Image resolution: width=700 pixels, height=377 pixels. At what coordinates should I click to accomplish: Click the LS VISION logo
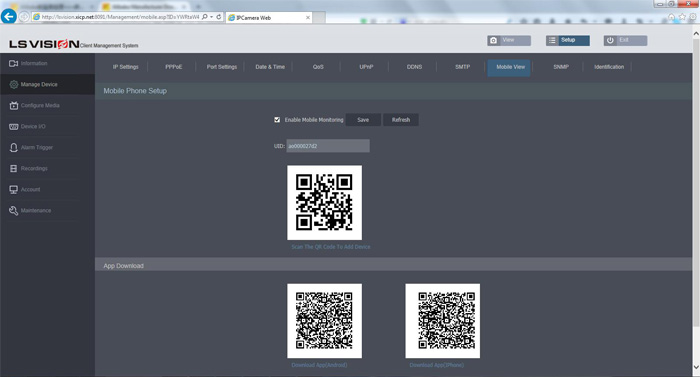44,44
